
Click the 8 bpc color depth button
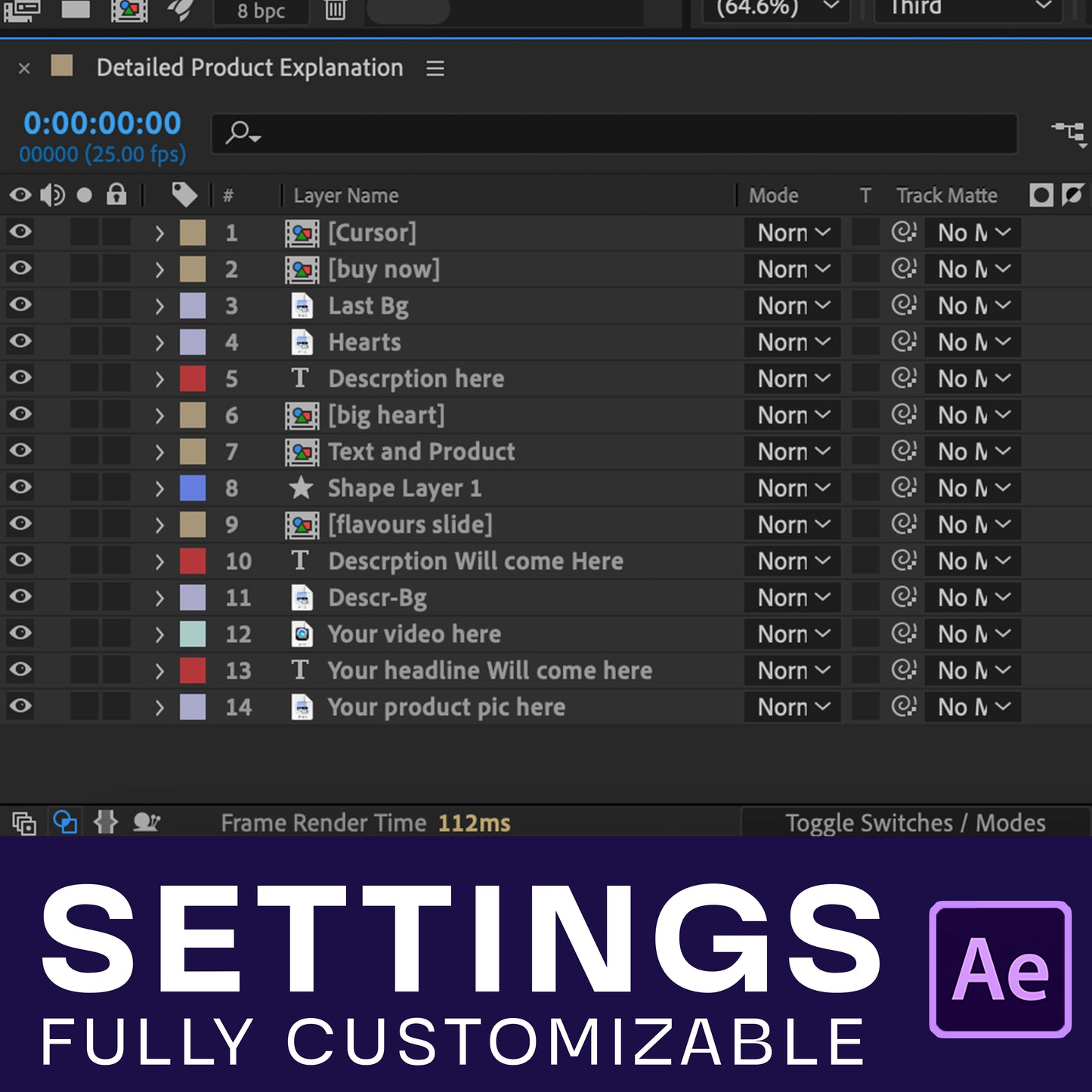coord(261,11)
